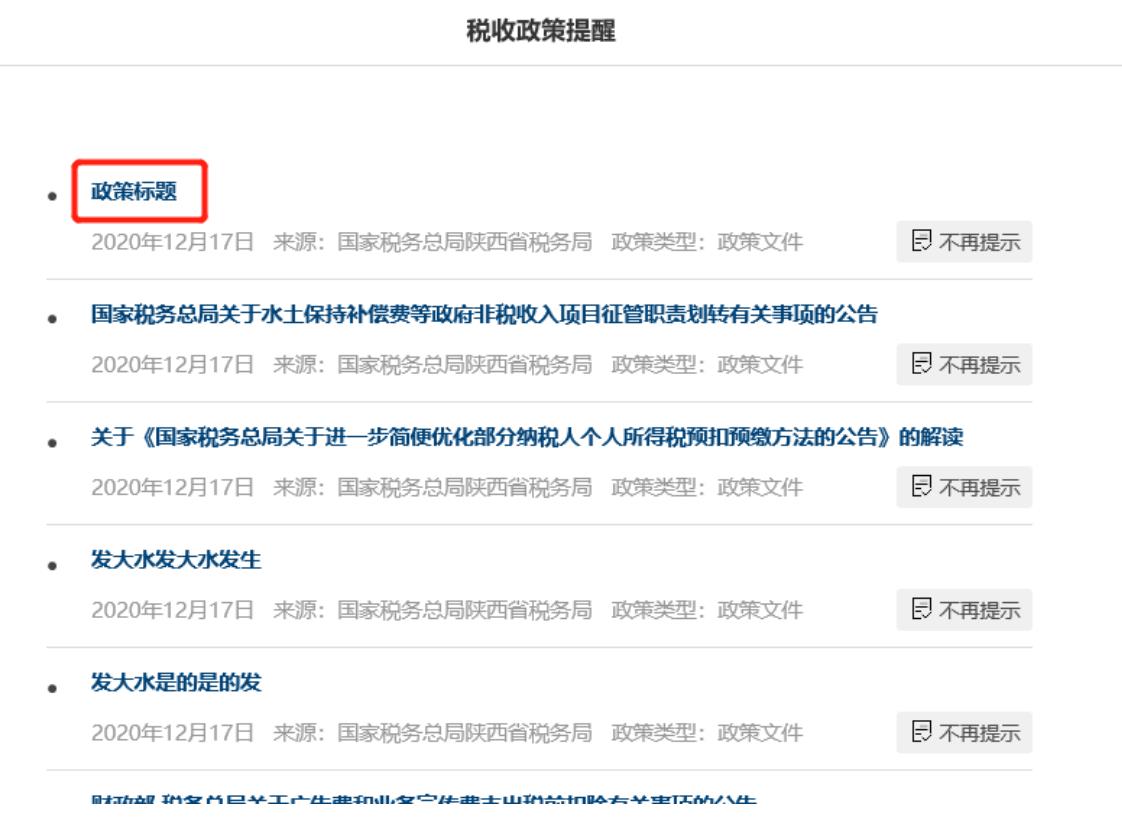Click the date under 水土保持补偿费 announcement
1122x829 pixels.
click(x=172, y=365)
